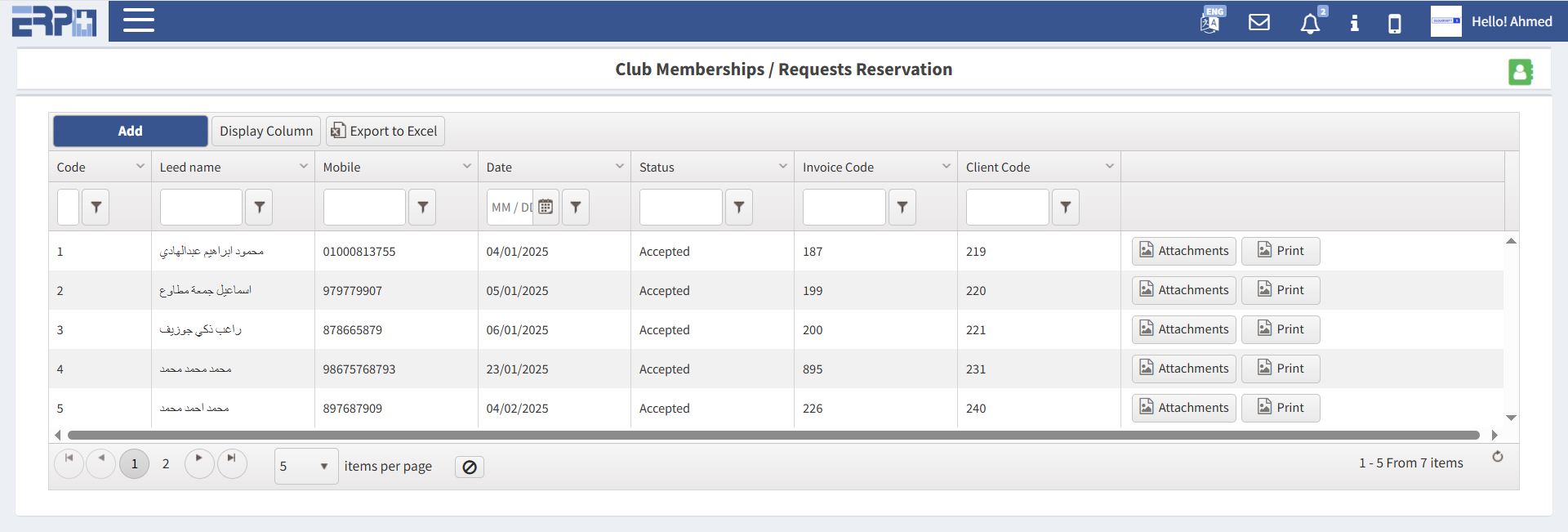This screenshot has width=1568, height=532.
Task: Expand the Status column header menu
Action: (782, 167)
